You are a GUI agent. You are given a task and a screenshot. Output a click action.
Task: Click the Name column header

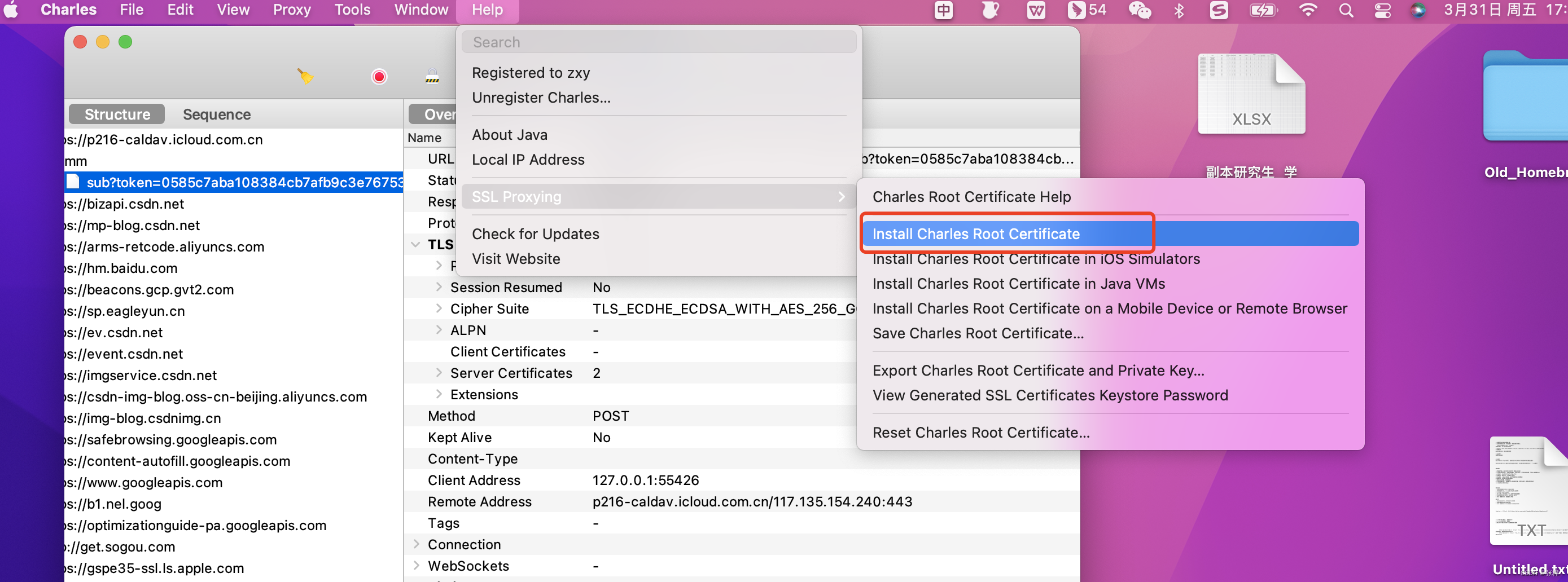pos(424,138)
